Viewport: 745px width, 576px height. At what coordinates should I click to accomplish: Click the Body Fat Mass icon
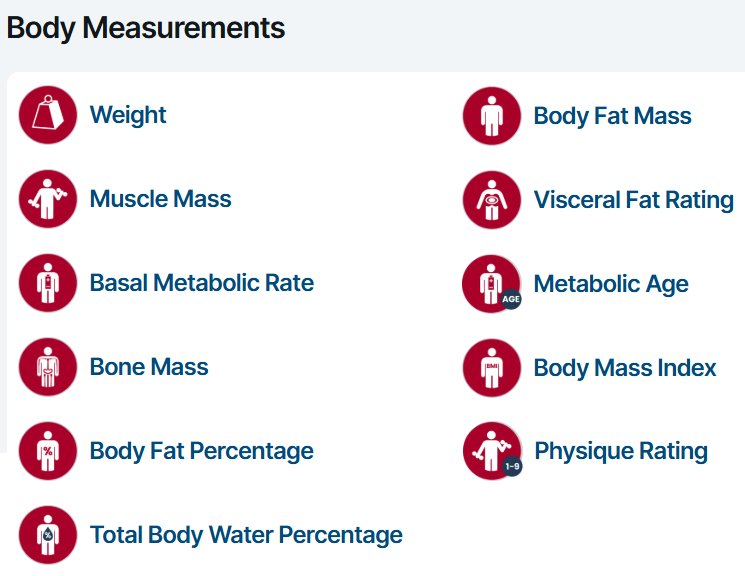(x=491, y=116)
